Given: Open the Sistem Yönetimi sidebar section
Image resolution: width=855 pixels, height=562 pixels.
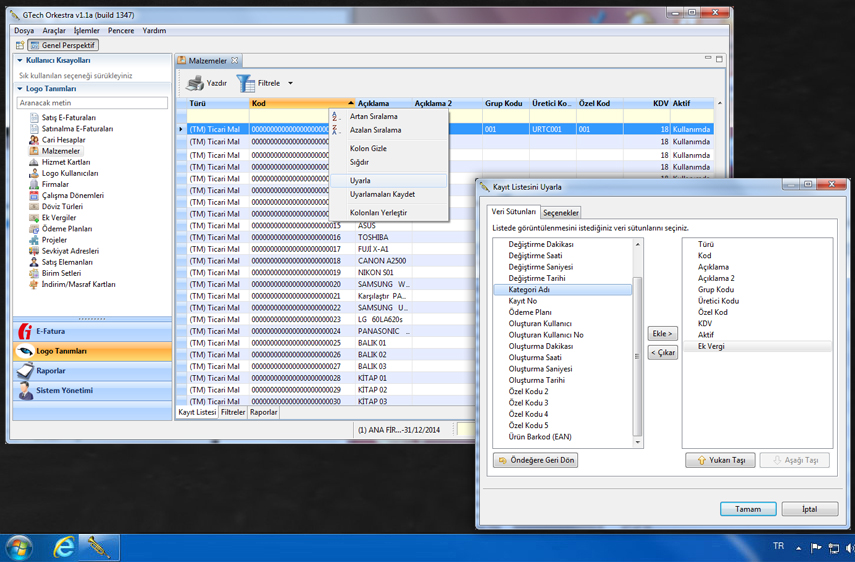Looking at the screenshot, I should (x=64, y=391).
